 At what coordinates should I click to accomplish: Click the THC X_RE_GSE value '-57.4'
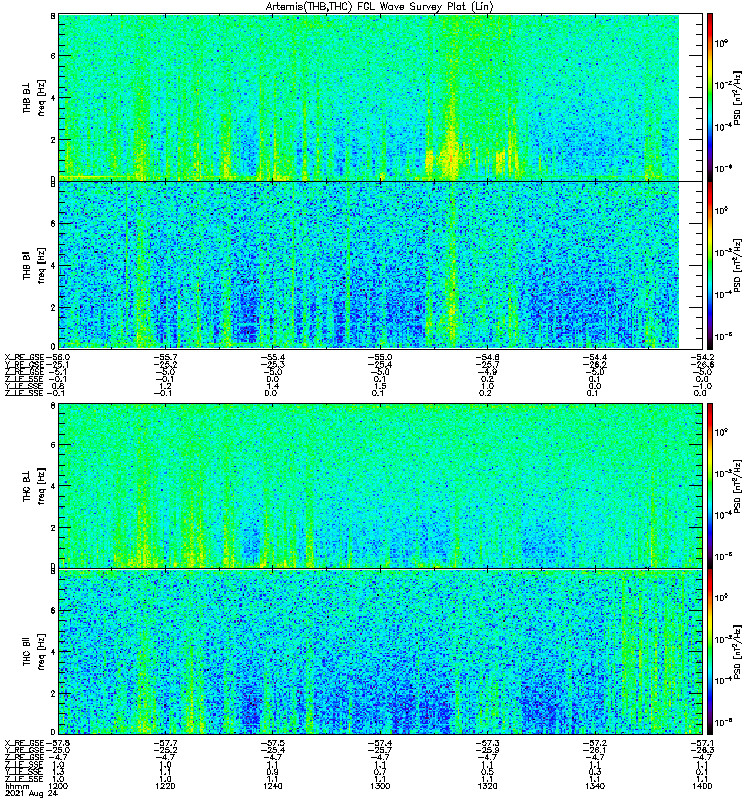coord(380,743)
